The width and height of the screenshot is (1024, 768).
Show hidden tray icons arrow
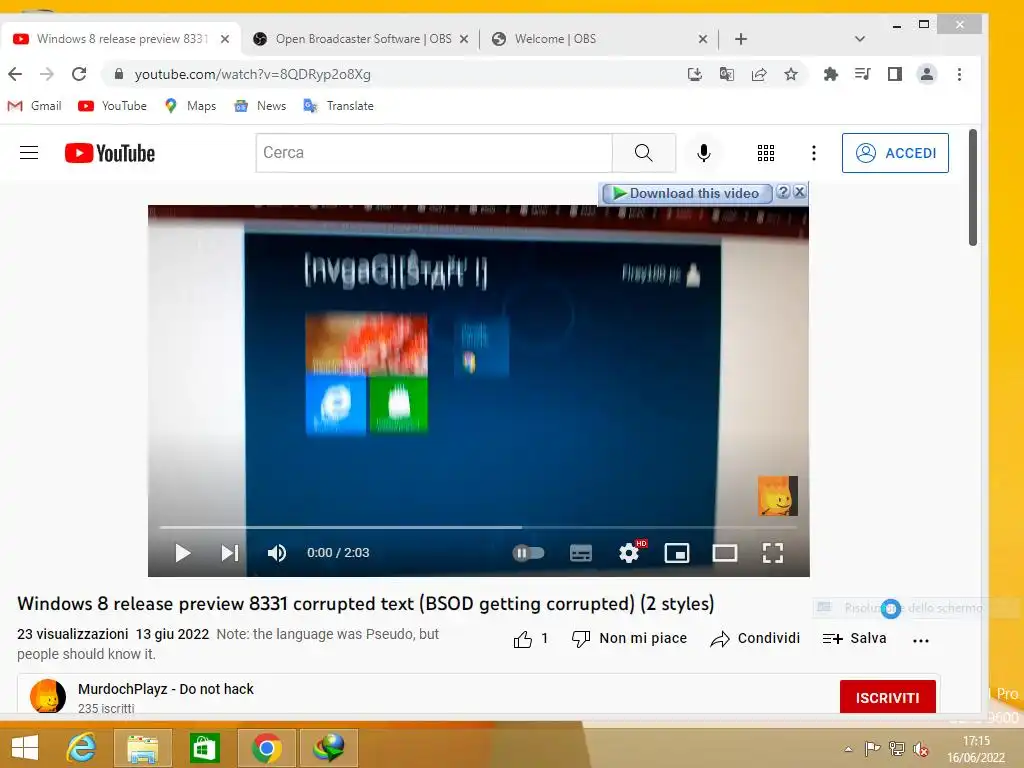pyautogui.click(x=848, y=749)
